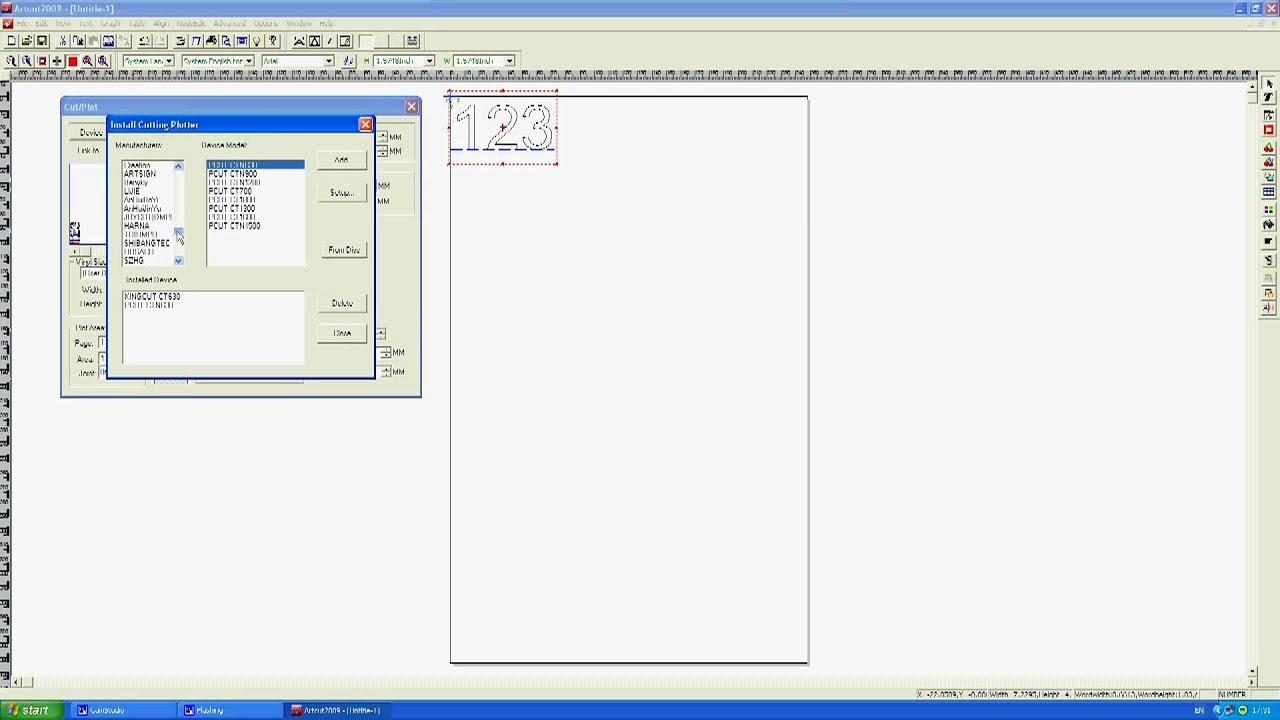Click the pan cross-arrows icon

point(57,61)
